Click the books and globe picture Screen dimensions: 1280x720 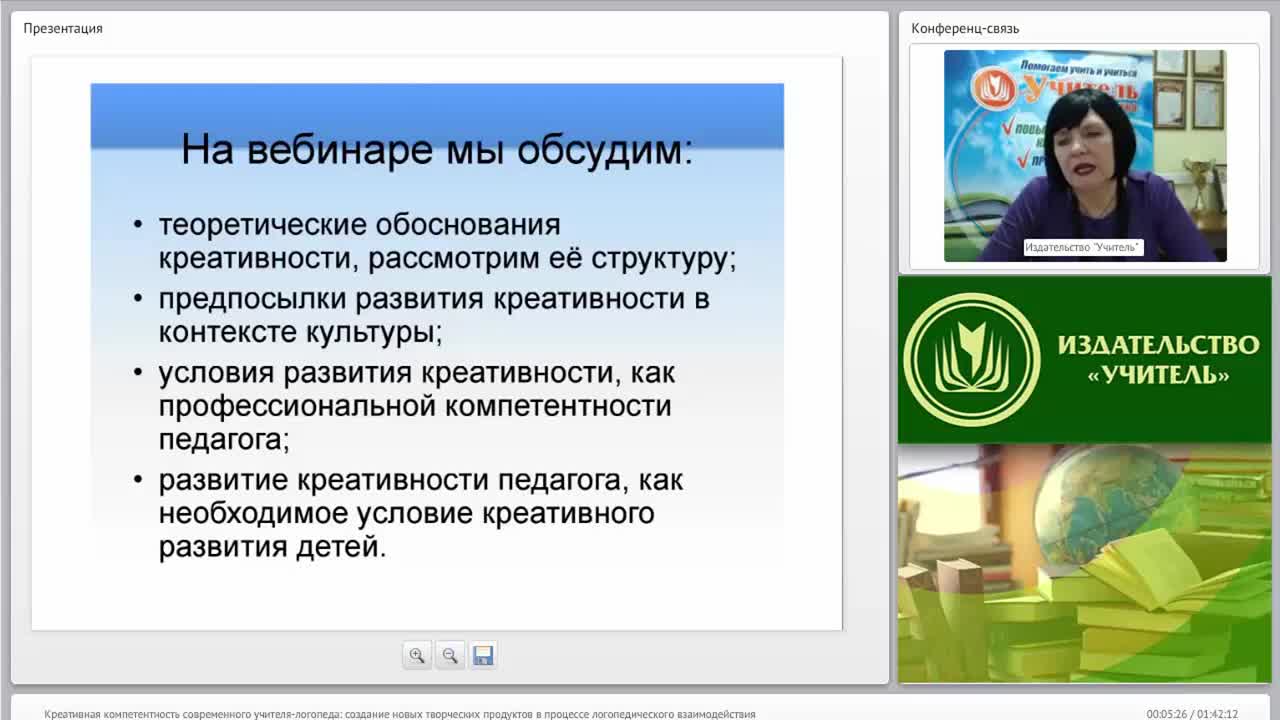pyautogui.click(x=1085, y=563)
